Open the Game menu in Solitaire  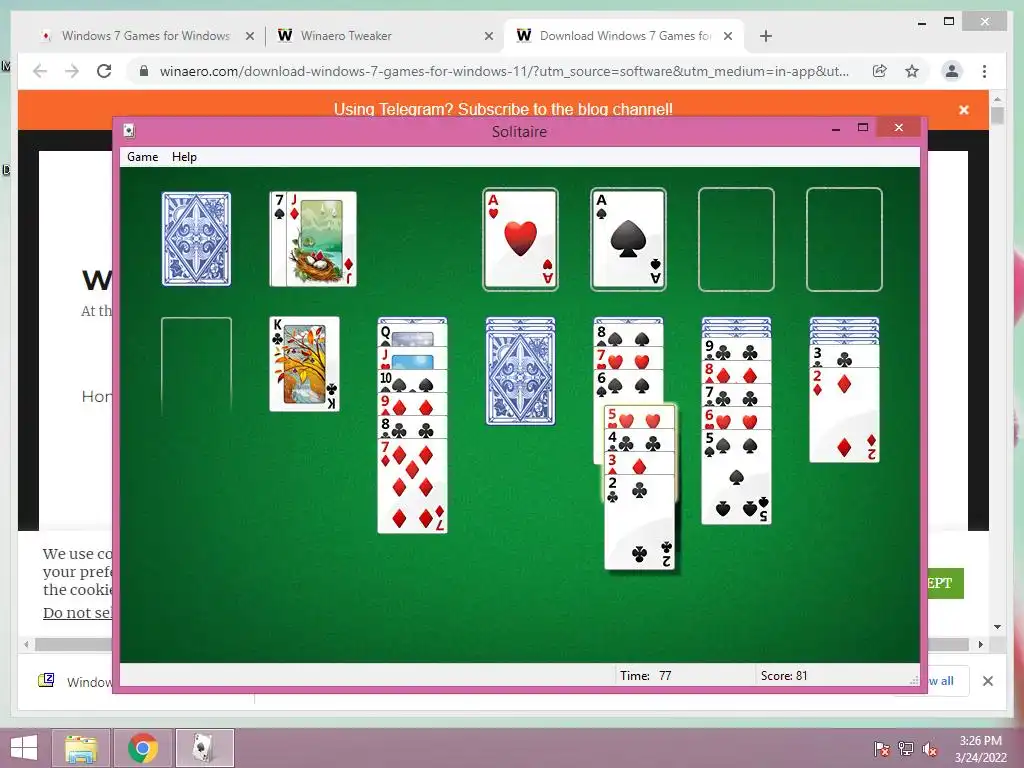click(x=142, y=157)
